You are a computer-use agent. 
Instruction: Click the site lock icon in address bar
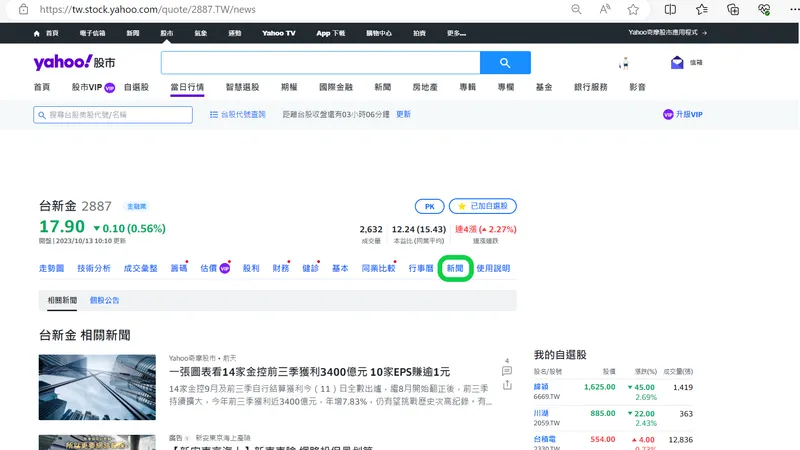(x=23, y=9)
